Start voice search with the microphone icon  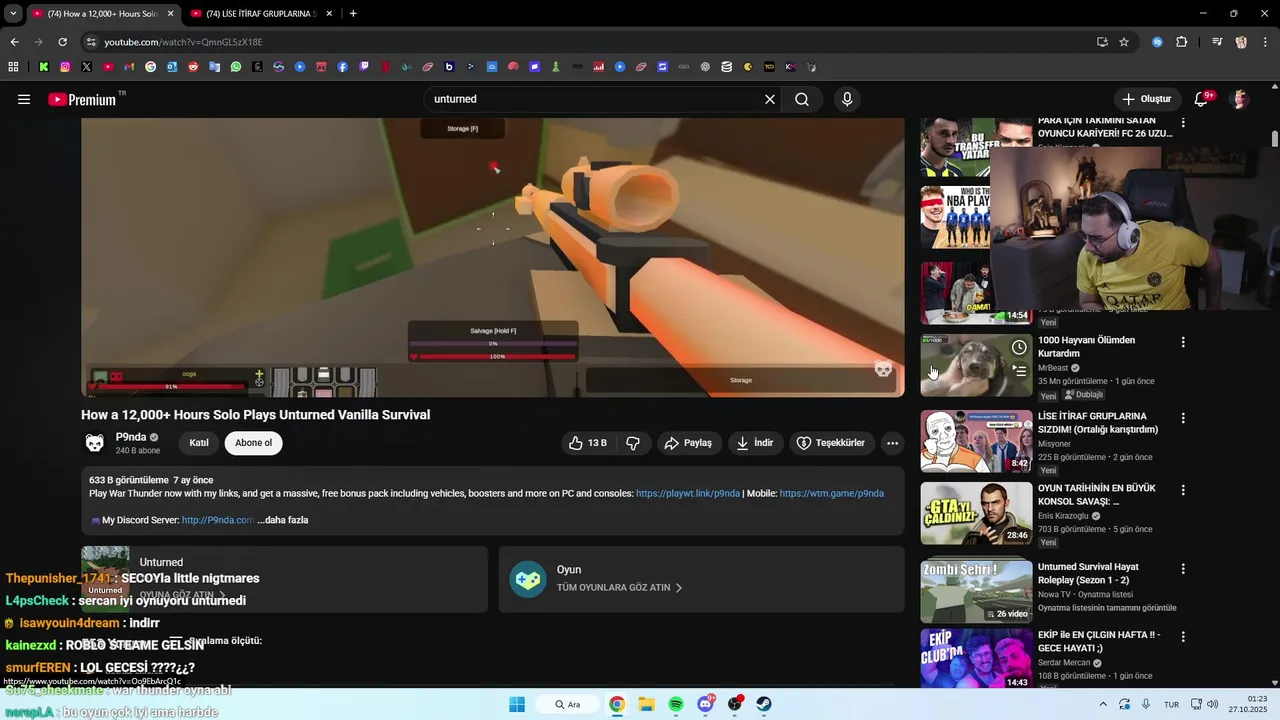pos(847,99)
